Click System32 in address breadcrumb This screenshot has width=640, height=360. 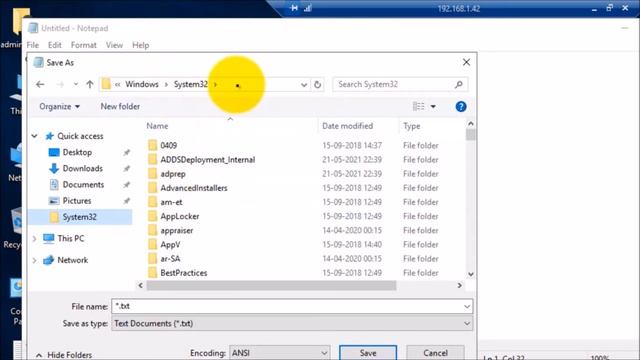191,84
